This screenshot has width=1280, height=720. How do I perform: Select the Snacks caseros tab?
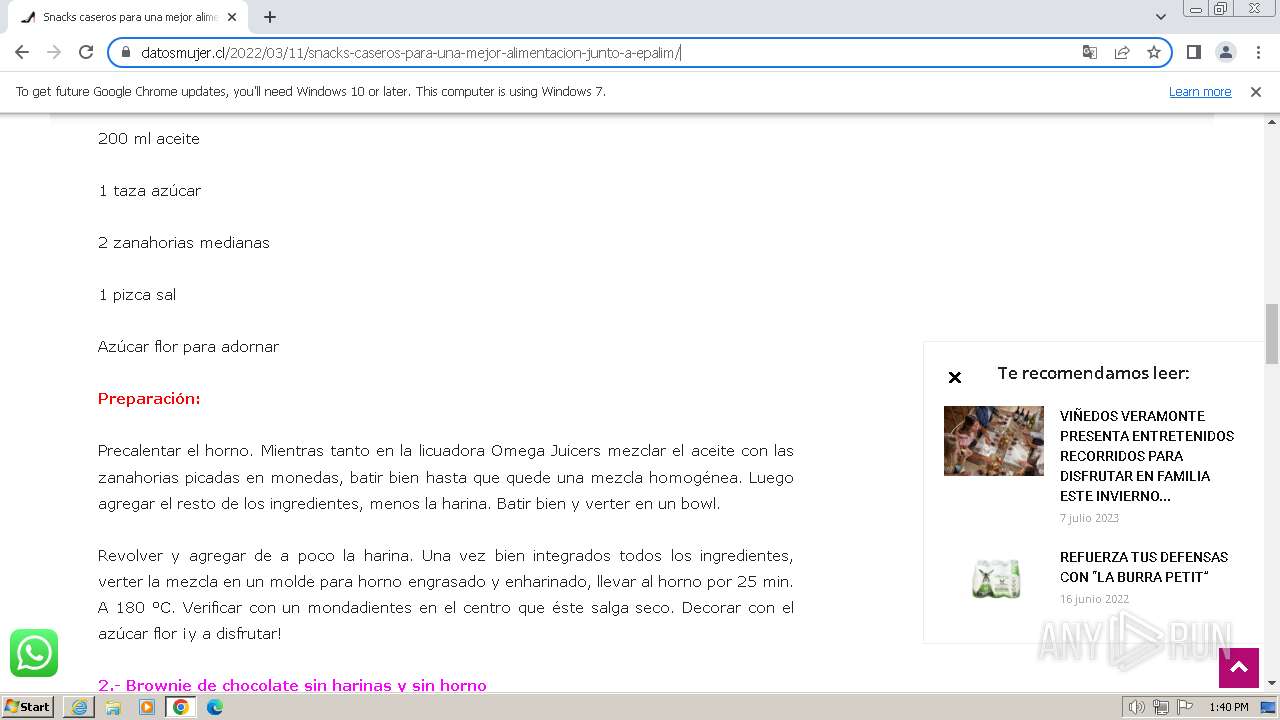pos(128,17)
